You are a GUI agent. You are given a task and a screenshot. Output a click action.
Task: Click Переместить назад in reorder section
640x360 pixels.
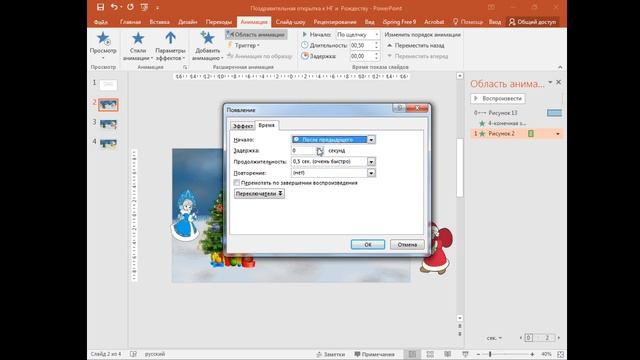(416, 45)
